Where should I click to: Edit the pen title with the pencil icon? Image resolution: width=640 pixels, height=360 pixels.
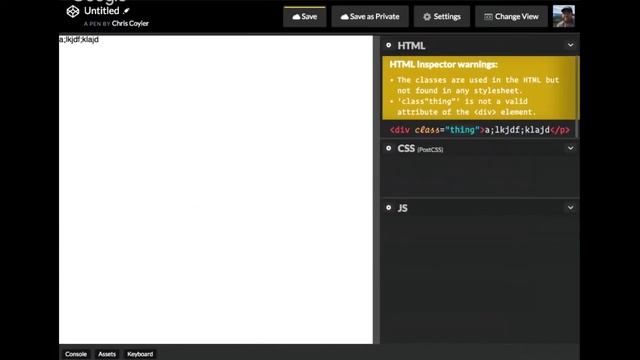(x=126, y=11)
